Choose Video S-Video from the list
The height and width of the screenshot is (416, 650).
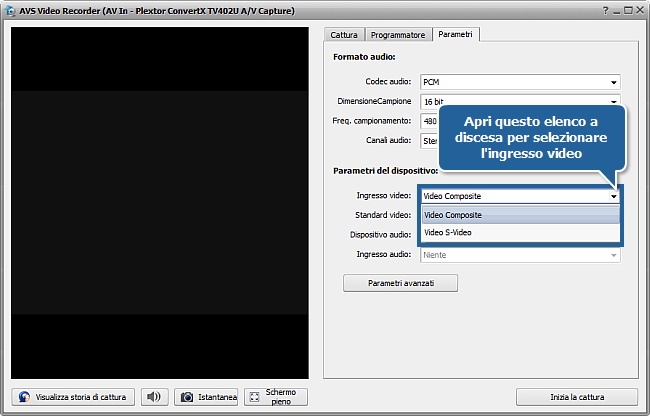click(521, 232)
